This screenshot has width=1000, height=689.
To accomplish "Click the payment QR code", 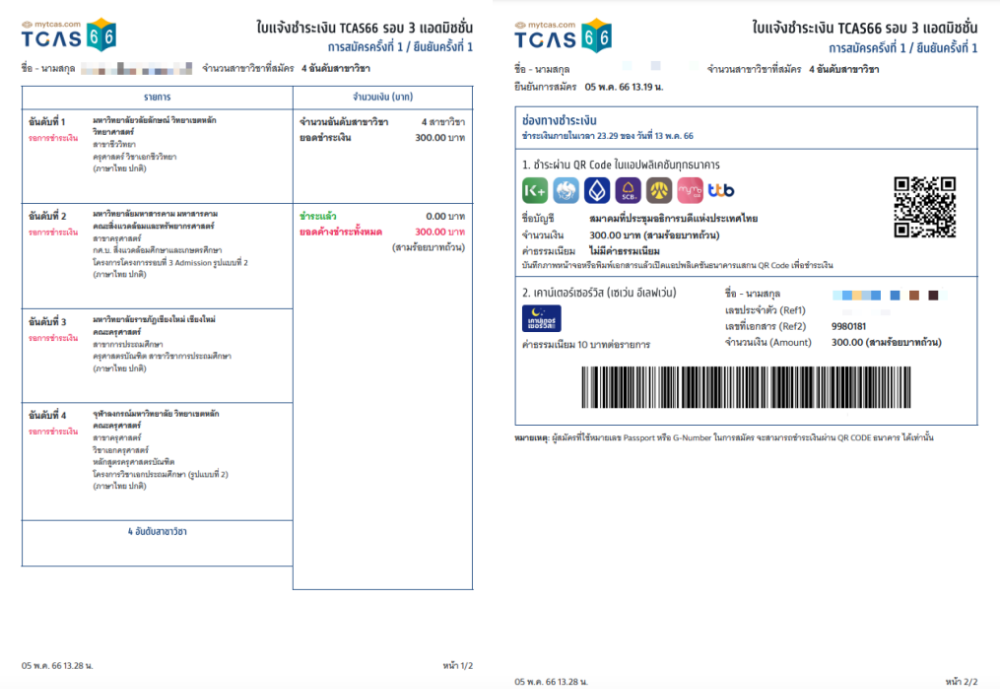I will tap(924, 207).
